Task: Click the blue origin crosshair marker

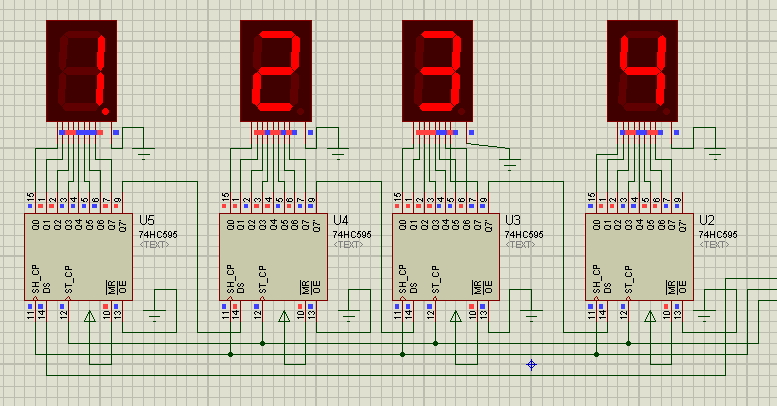Action: point(531,365)
